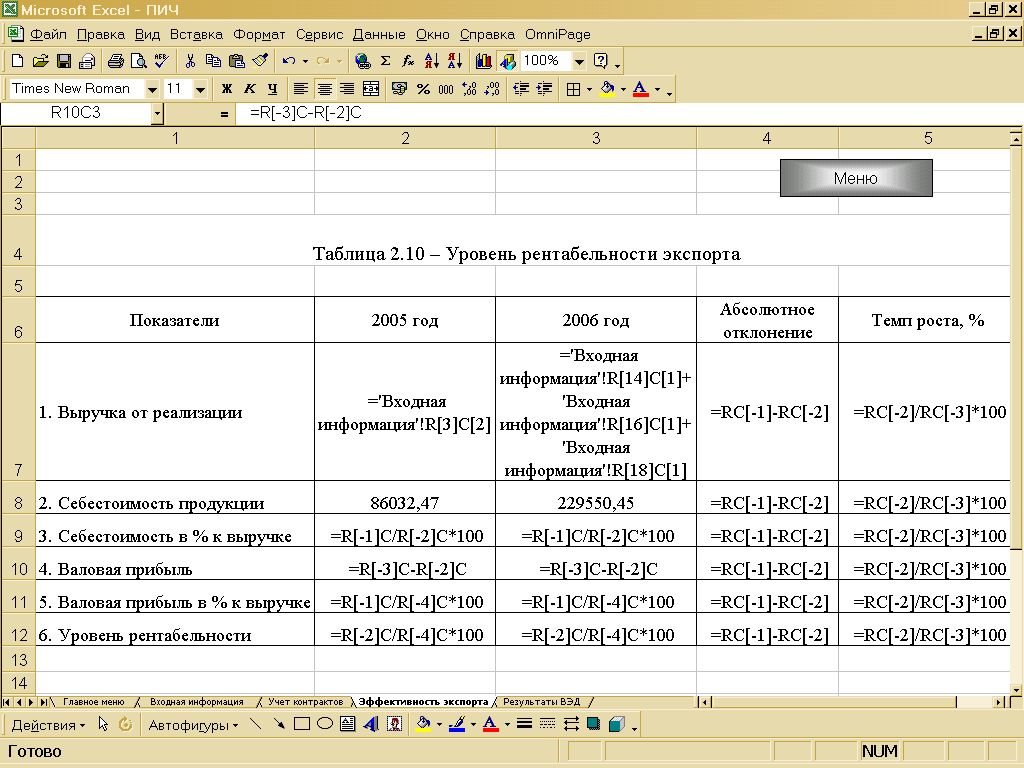Screen dimensions: 1024x768
Task: Toggle italic formatting (К)
Action: pos(250,89)
